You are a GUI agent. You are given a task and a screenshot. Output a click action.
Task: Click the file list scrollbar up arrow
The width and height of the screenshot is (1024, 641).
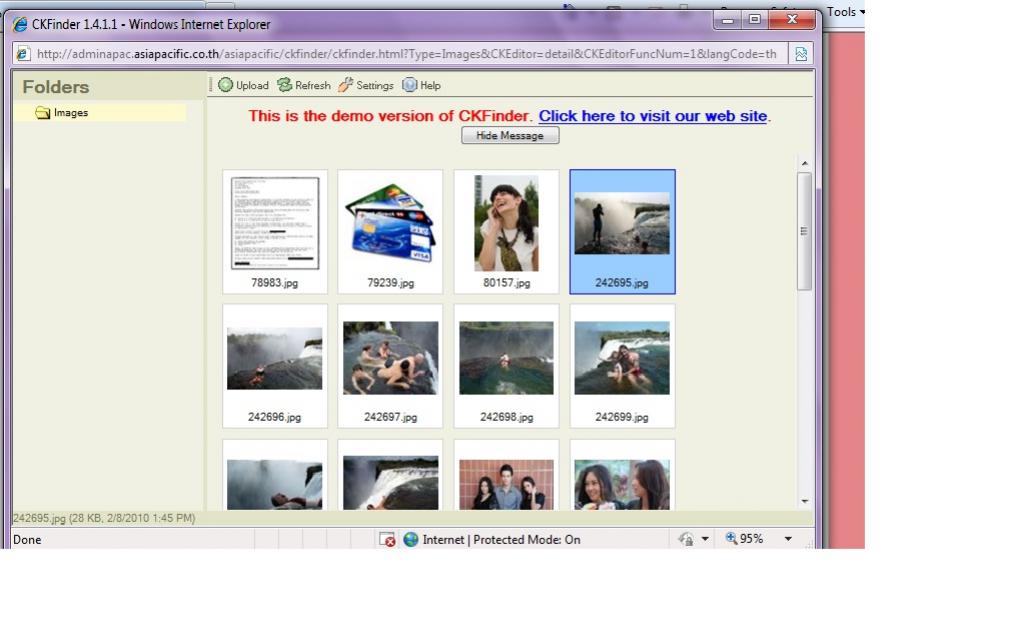(805, 163)
